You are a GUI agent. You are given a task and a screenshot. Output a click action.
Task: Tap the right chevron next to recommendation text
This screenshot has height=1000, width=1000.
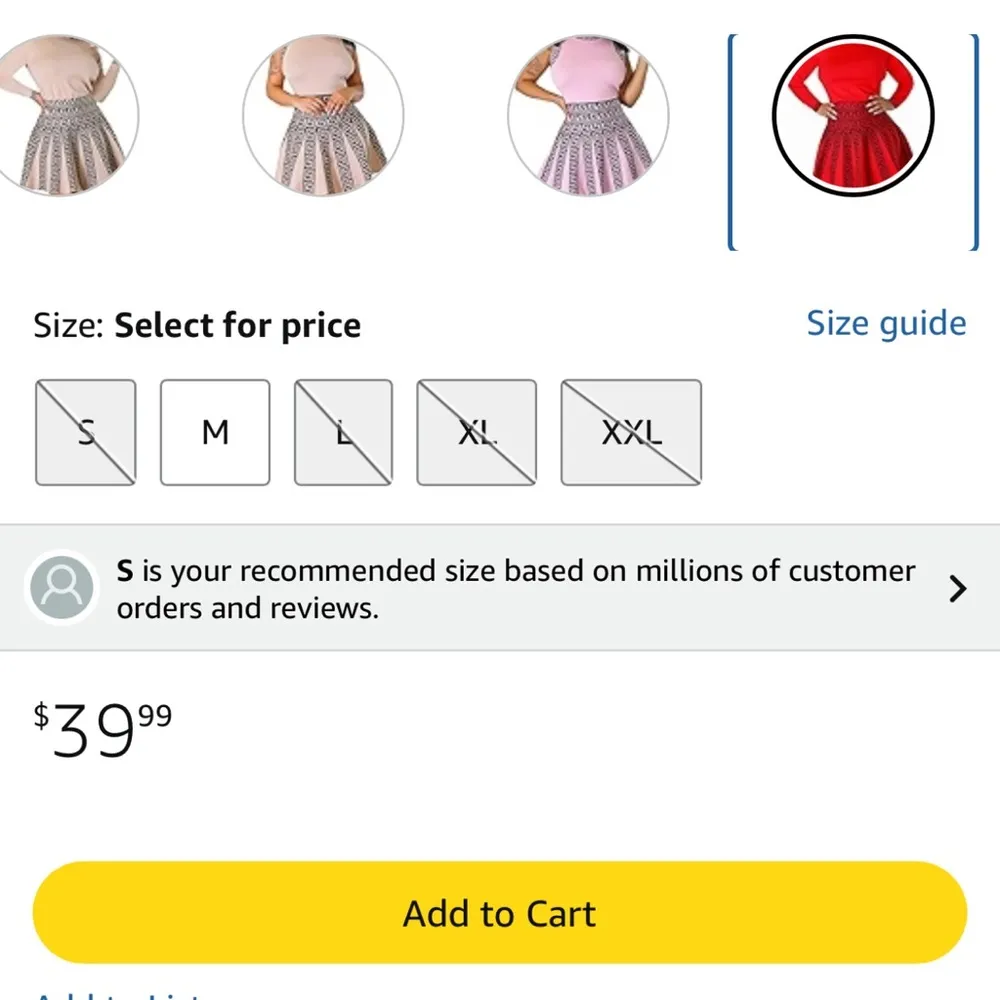tap(958, 589)
